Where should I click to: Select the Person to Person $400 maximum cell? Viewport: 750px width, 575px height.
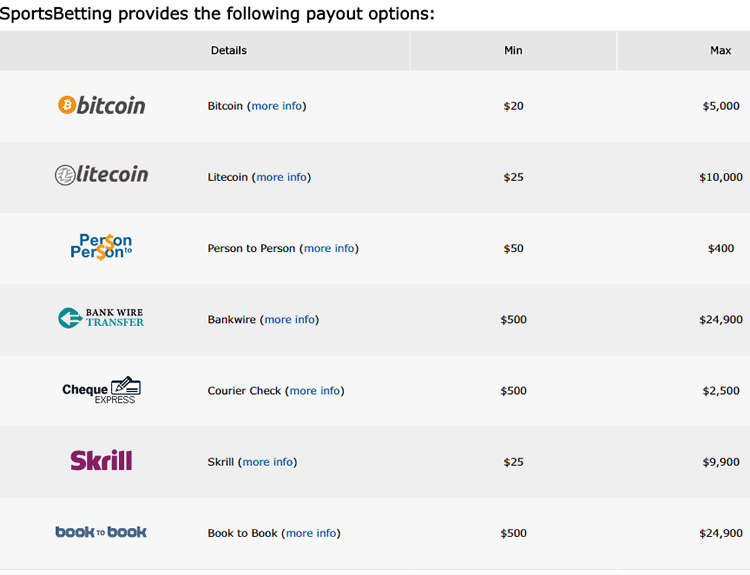click(721, 248)
